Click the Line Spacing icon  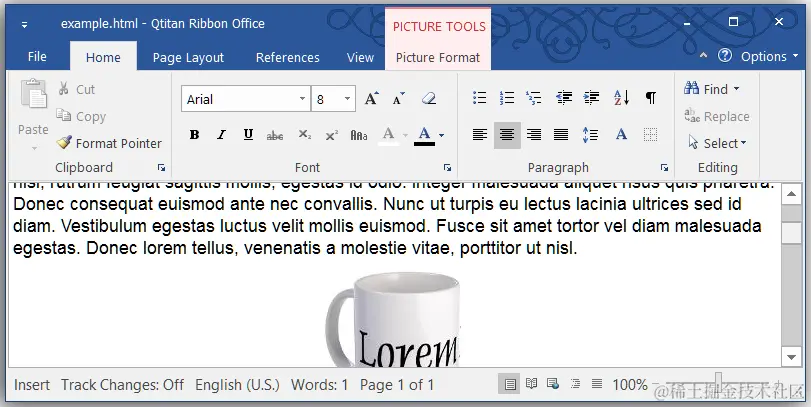(x=590, y=135)
